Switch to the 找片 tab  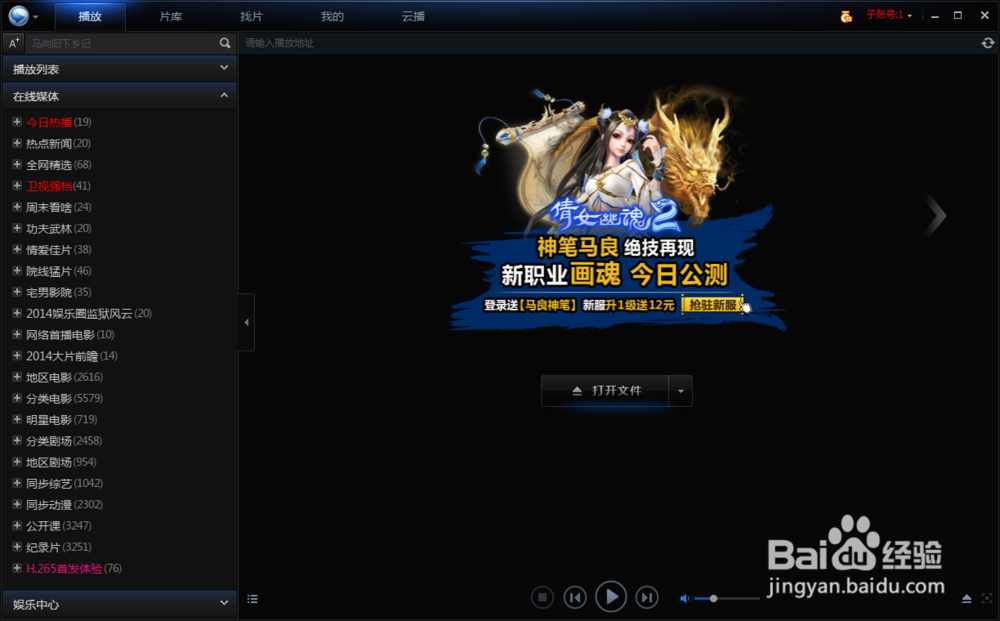click(x=251, y=17)
